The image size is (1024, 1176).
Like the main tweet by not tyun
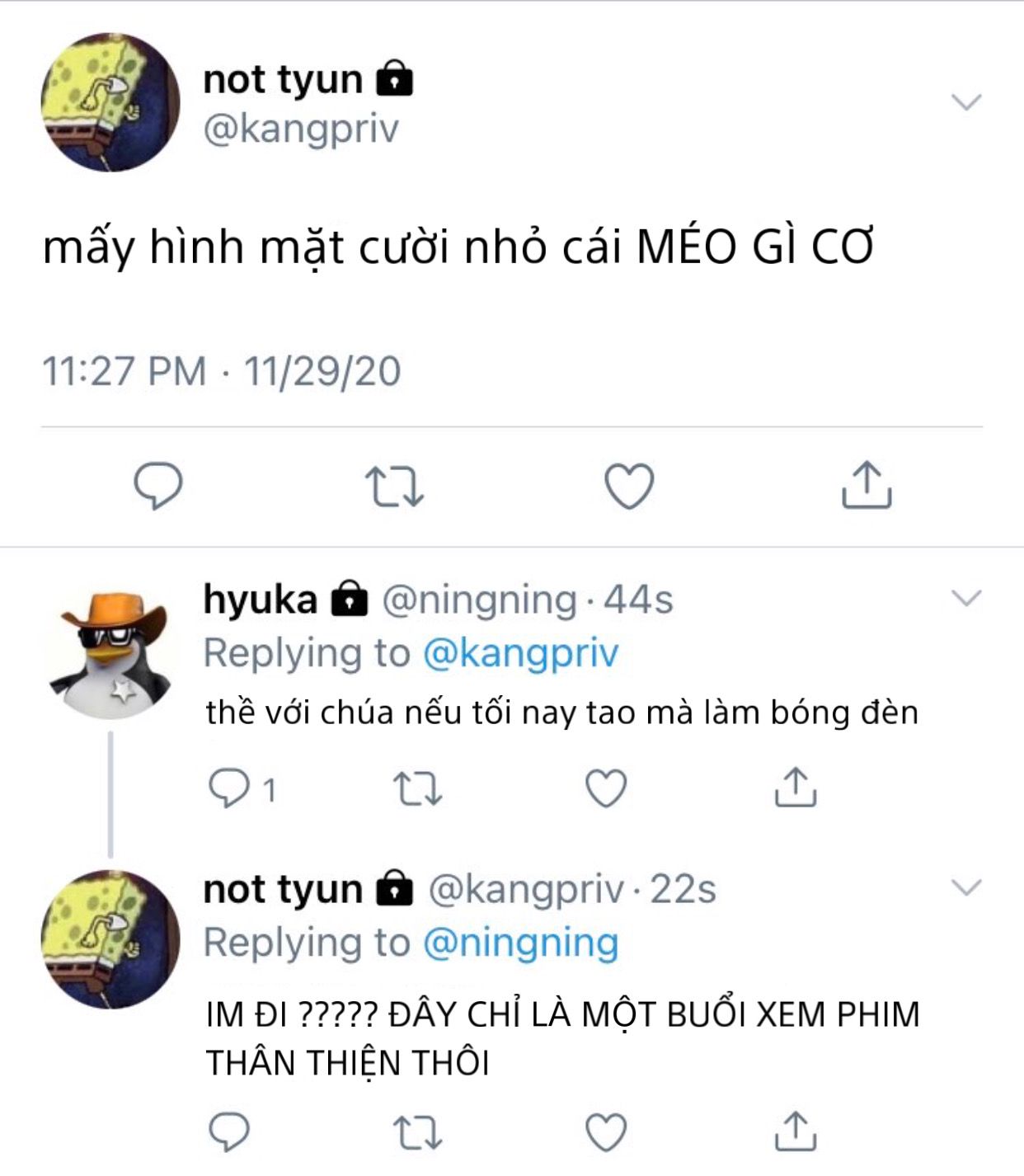coord(629,486)
